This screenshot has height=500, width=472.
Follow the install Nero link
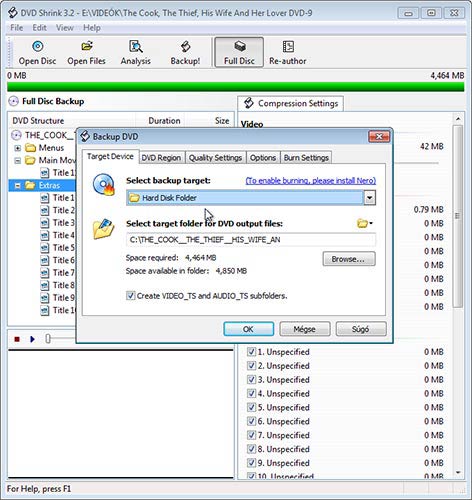coord(311,180)
